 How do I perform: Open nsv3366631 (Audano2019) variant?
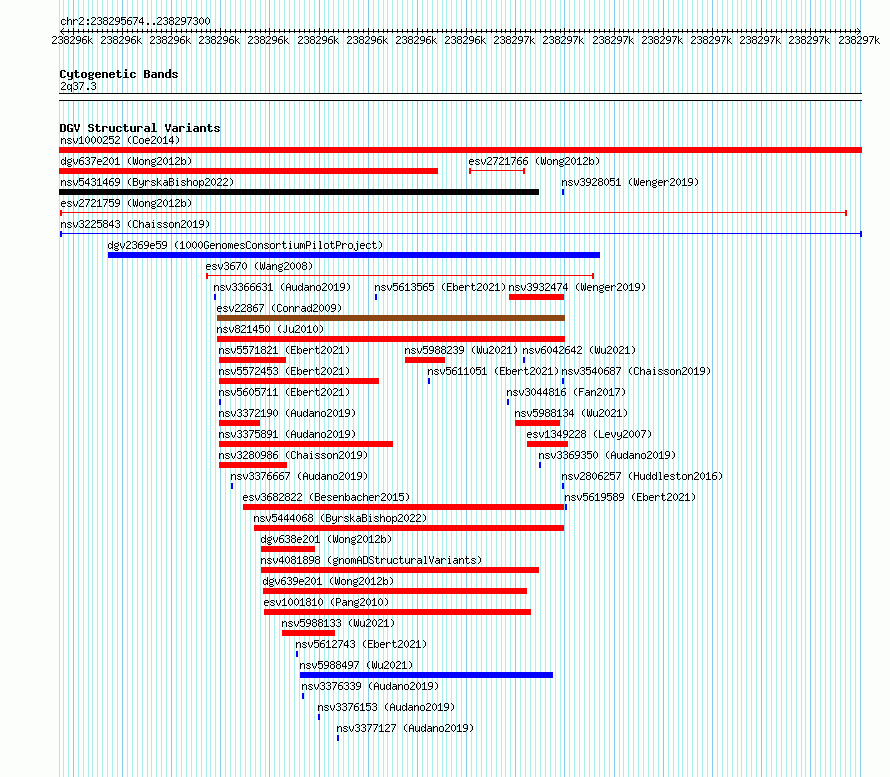pyautogui.click(x=282, y=287)
